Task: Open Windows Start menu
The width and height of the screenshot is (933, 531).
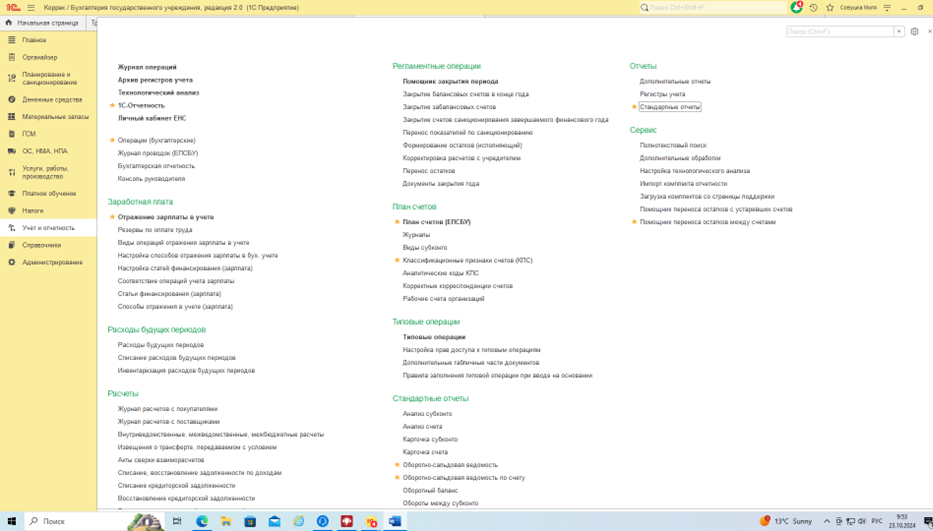Action: point(11,521)
